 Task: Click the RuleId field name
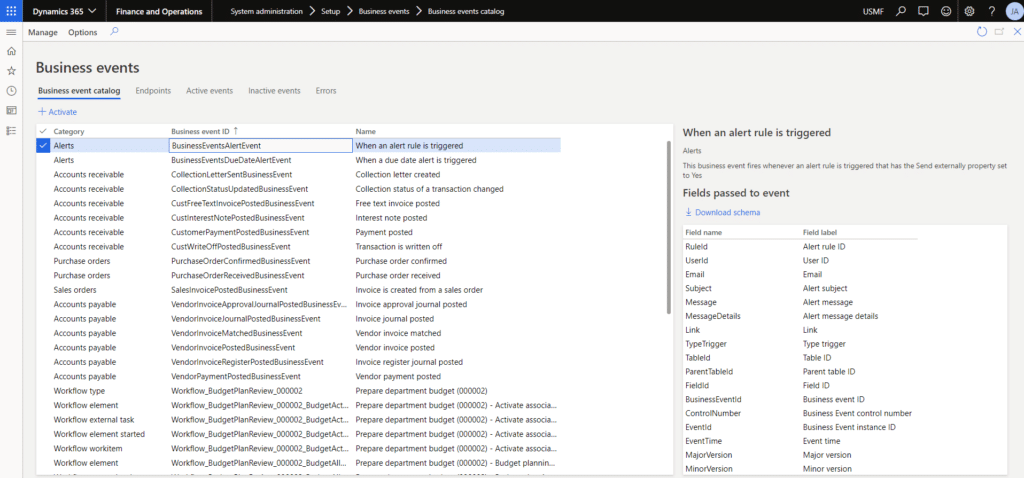coord(696,246)
